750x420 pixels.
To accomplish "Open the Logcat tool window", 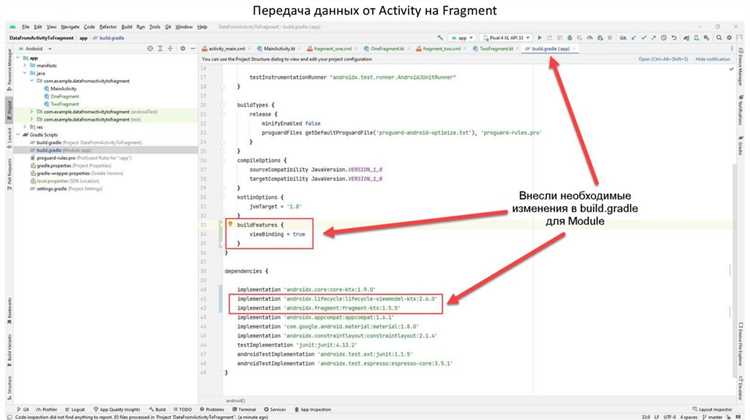I will (75, 410).
